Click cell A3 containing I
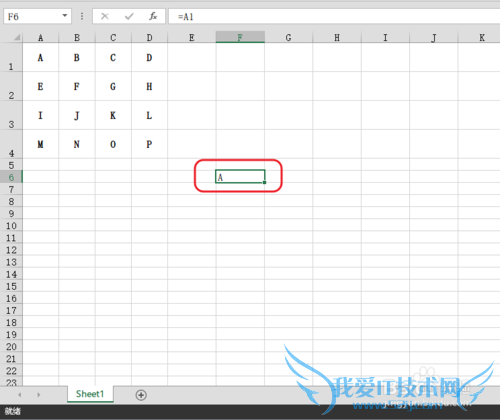The width and height of the screenshot is (500, 420). 40,115
